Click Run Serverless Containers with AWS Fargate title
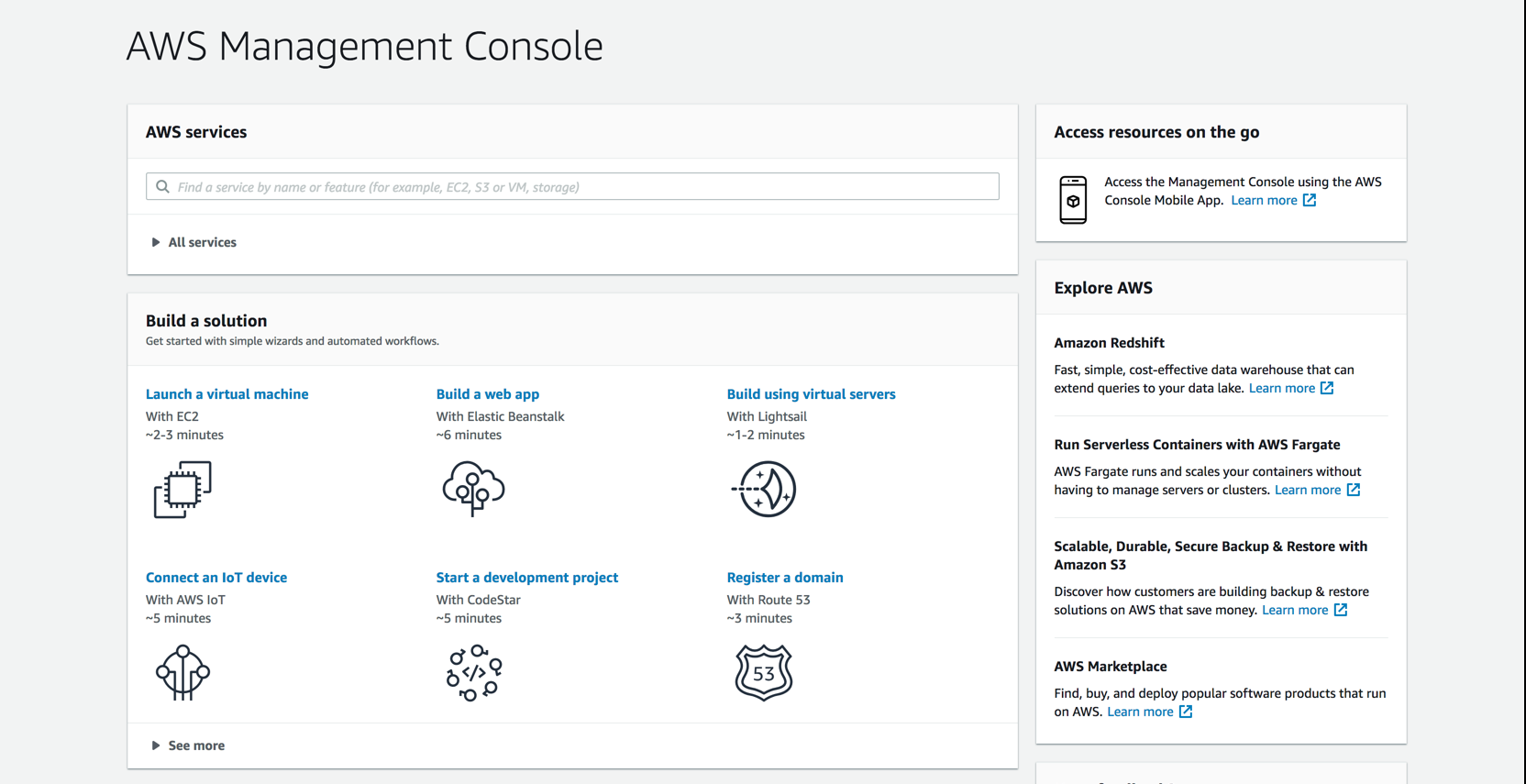This screenshot has width=1526, height=784. 1197,445
